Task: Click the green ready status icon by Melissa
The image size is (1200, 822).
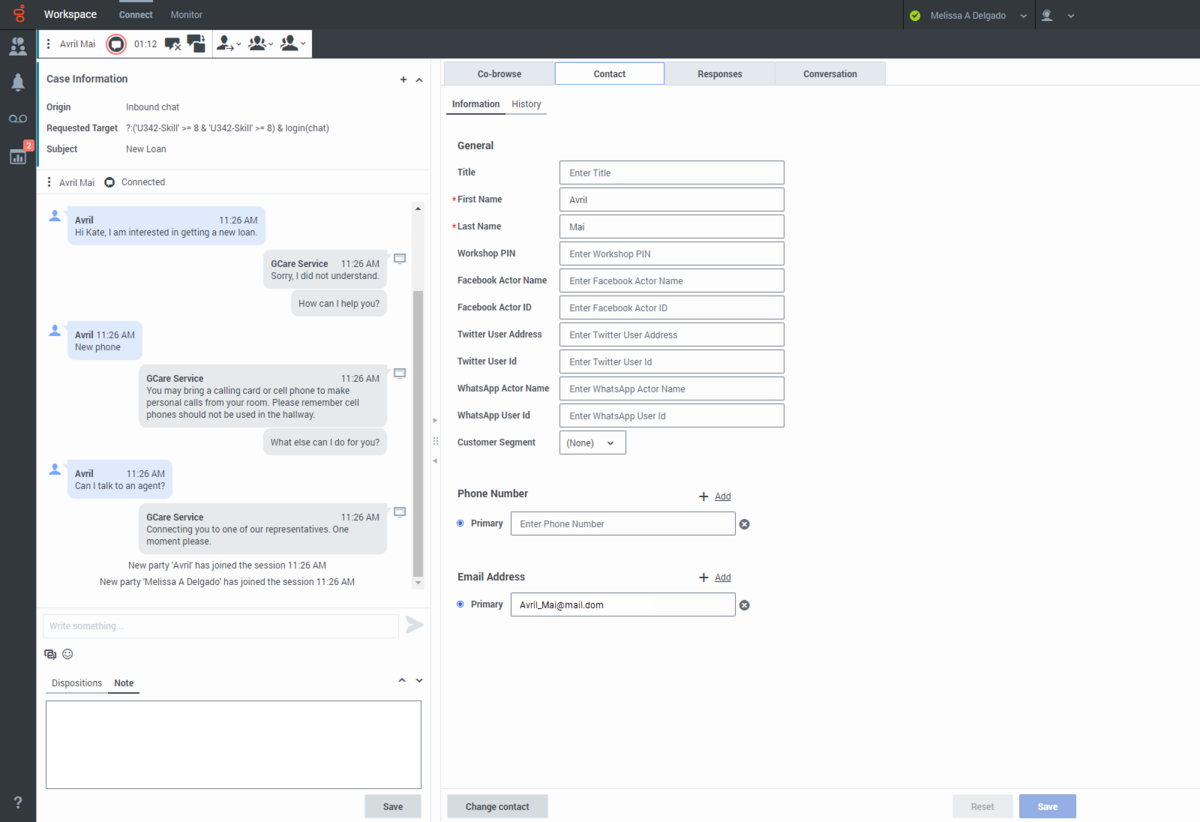Action: 915,16
